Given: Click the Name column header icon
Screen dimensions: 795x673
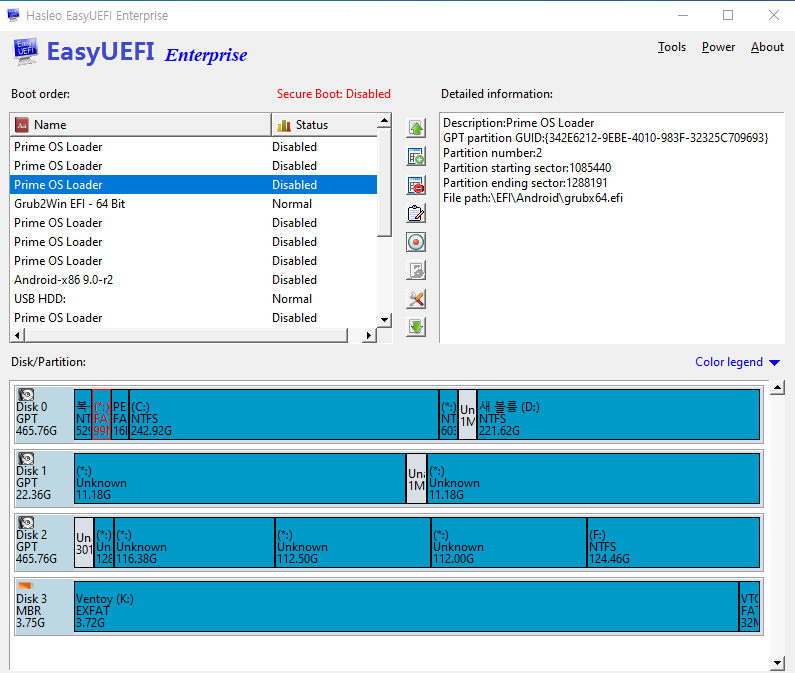Looking at the screenshot, I should pyautogui.click(x=21, y=125).
